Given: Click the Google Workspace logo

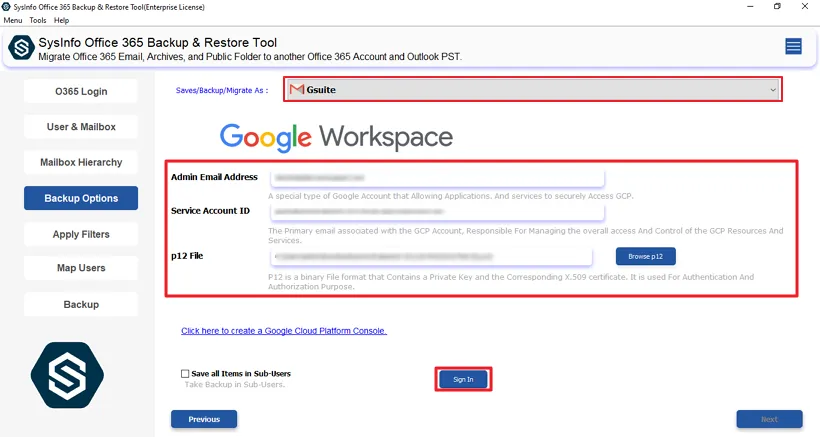Looking at the screenshot, I should click(x=336, y=137).
